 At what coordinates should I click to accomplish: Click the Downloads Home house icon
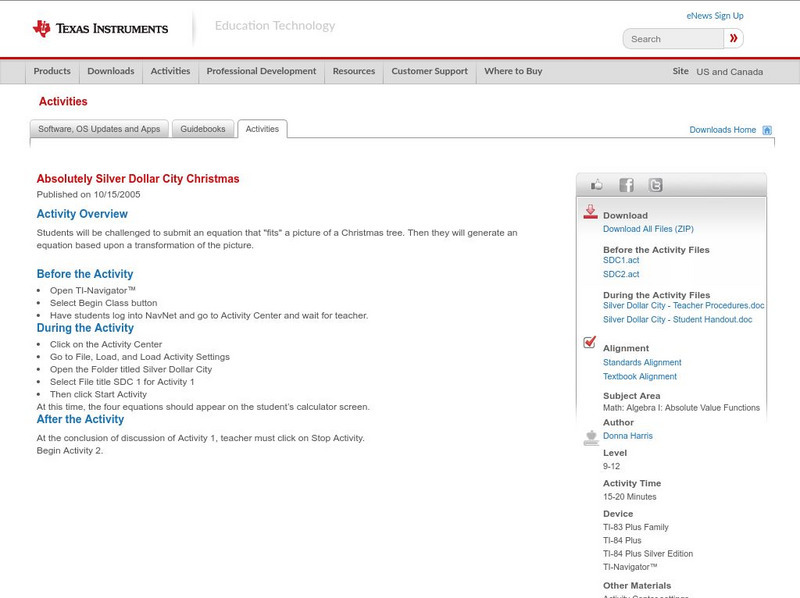[x=767, y=130]
